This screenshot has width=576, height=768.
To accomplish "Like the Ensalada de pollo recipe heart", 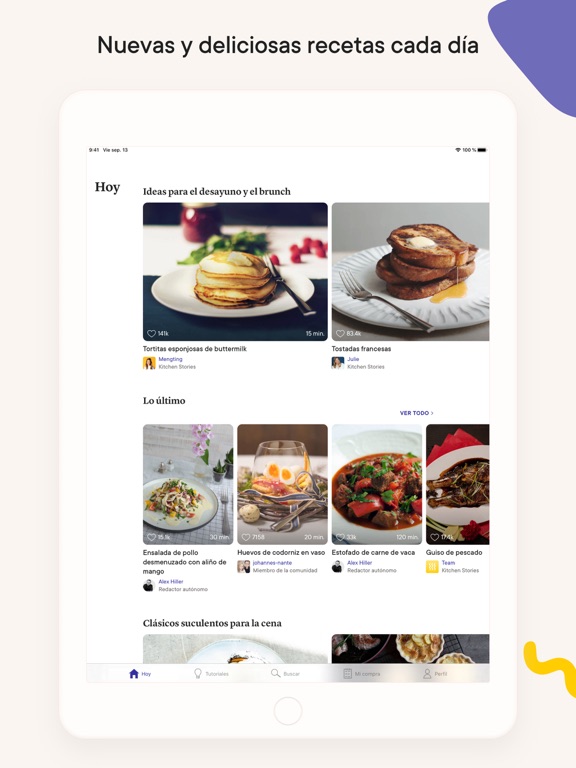I will (x=151, y=537).
